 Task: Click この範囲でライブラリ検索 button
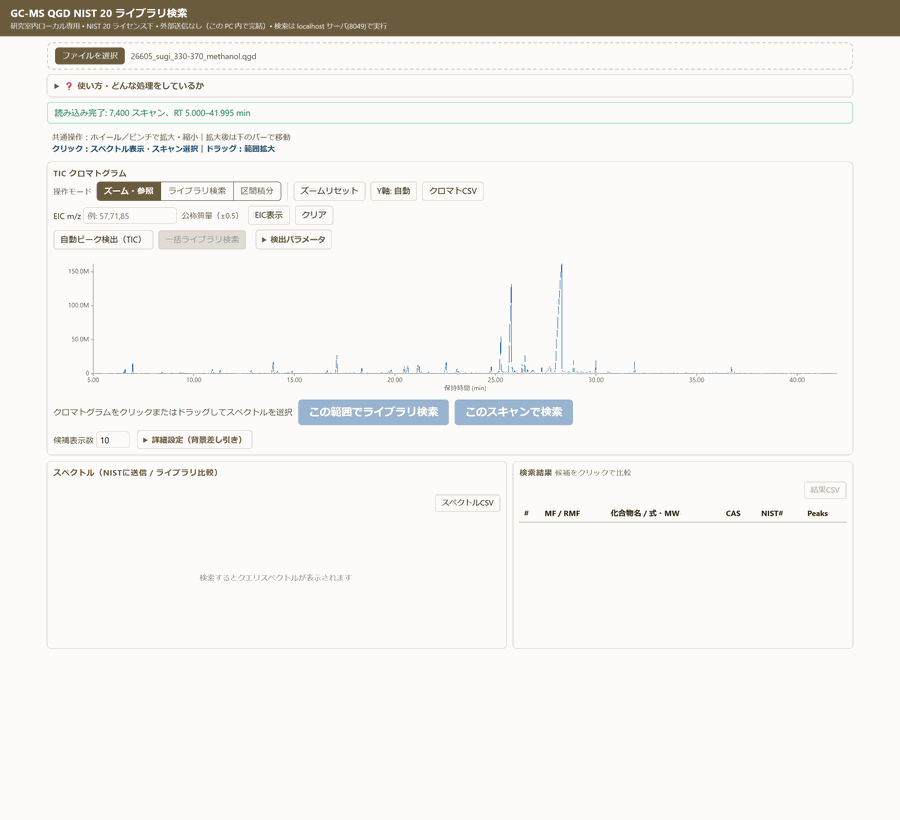tap(373, 412)
